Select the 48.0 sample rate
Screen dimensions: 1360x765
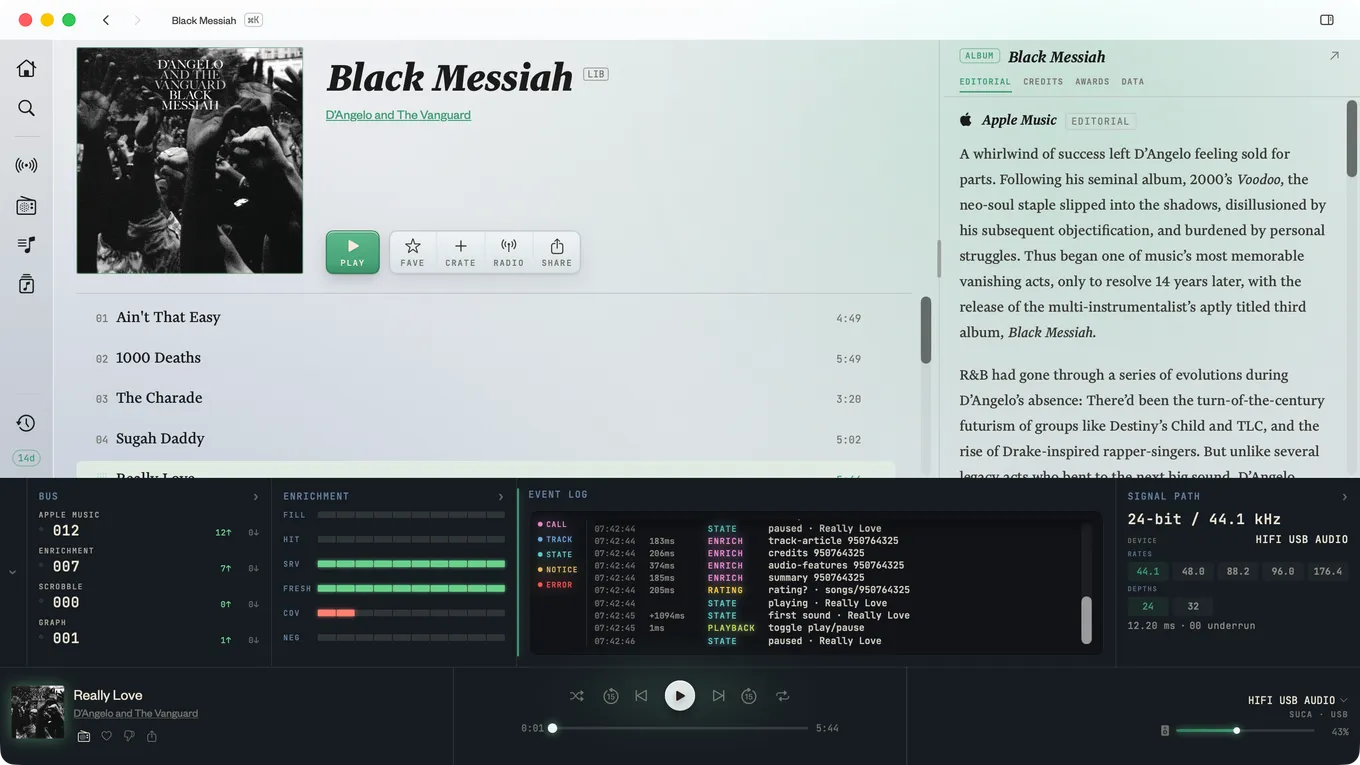pos(1193,572)
